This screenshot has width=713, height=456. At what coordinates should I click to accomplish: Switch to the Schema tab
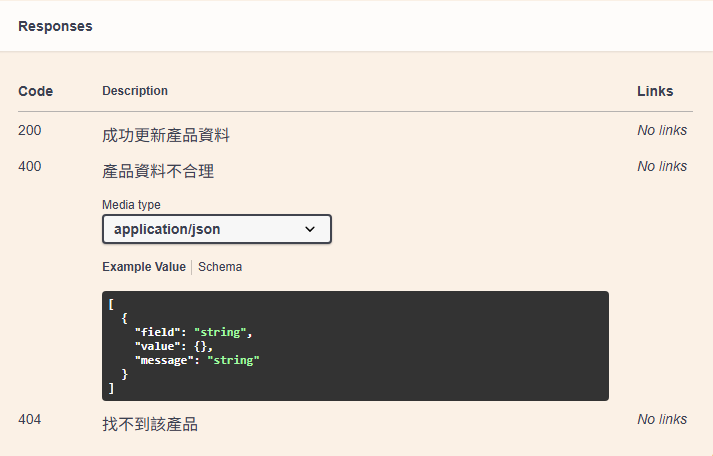tap(220, 267)
